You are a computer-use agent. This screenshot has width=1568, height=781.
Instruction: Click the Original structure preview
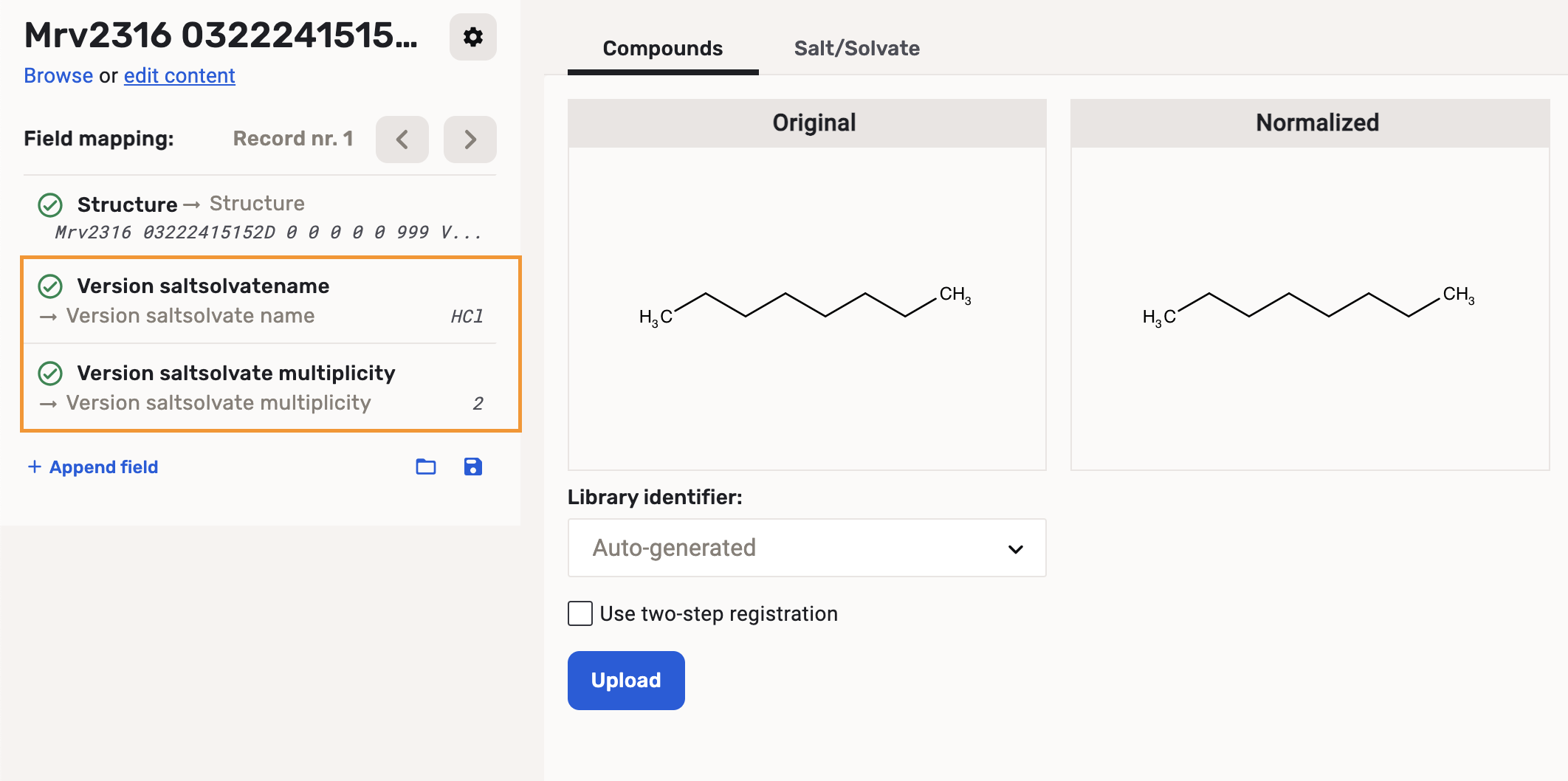(x=806, y=308)
